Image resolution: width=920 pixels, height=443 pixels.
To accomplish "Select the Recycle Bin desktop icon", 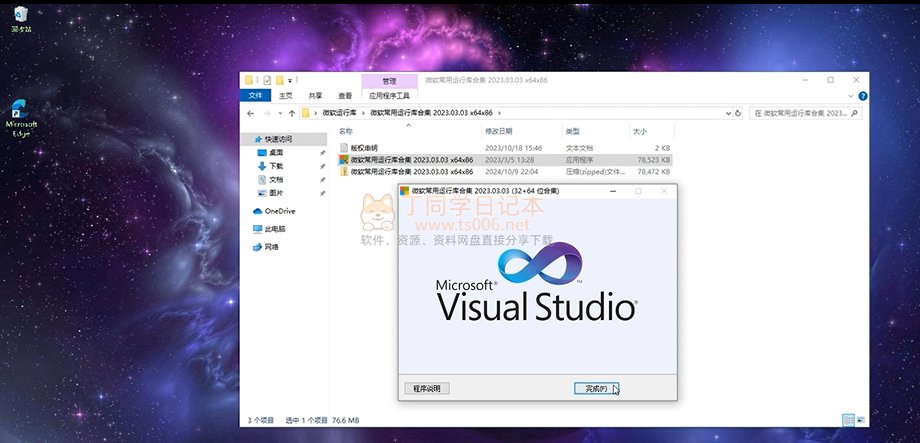I will 21,19.
